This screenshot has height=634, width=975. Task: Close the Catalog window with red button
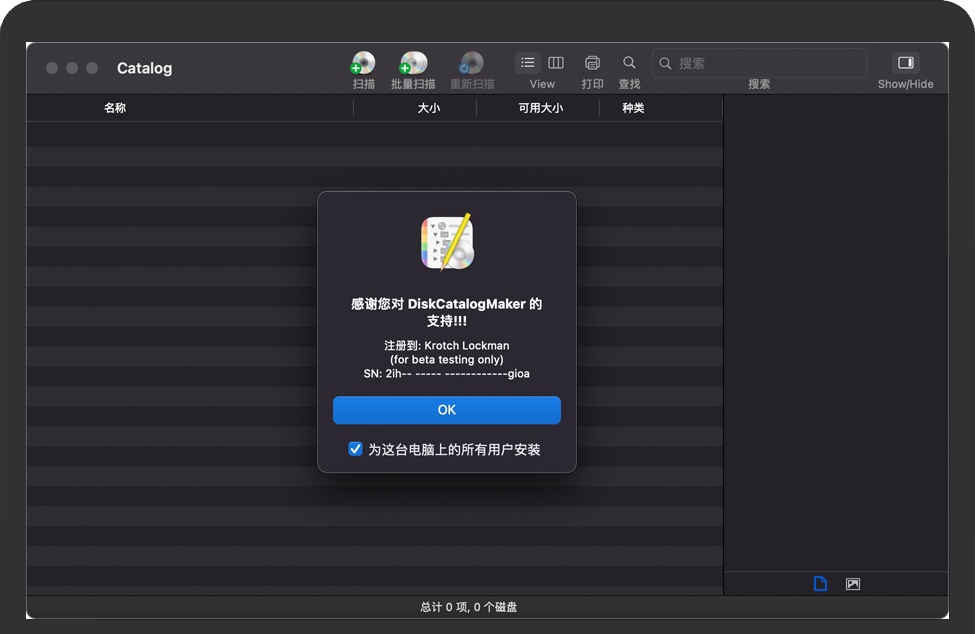52,68
